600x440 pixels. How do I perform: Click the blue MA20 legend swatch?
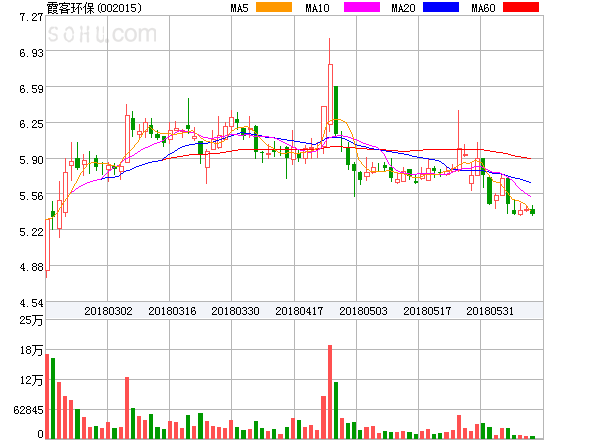click(x=441, y=7)
